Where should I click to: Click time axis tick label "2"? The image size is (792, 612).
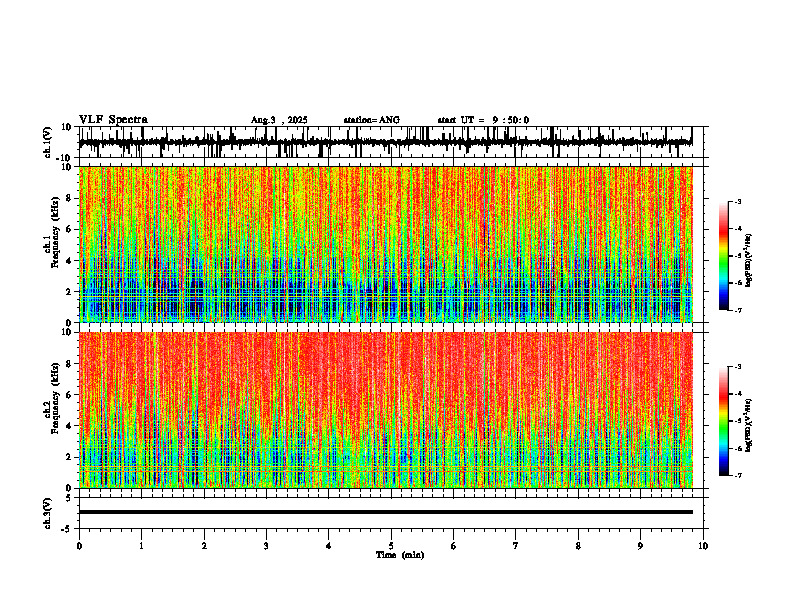[204, 546]
